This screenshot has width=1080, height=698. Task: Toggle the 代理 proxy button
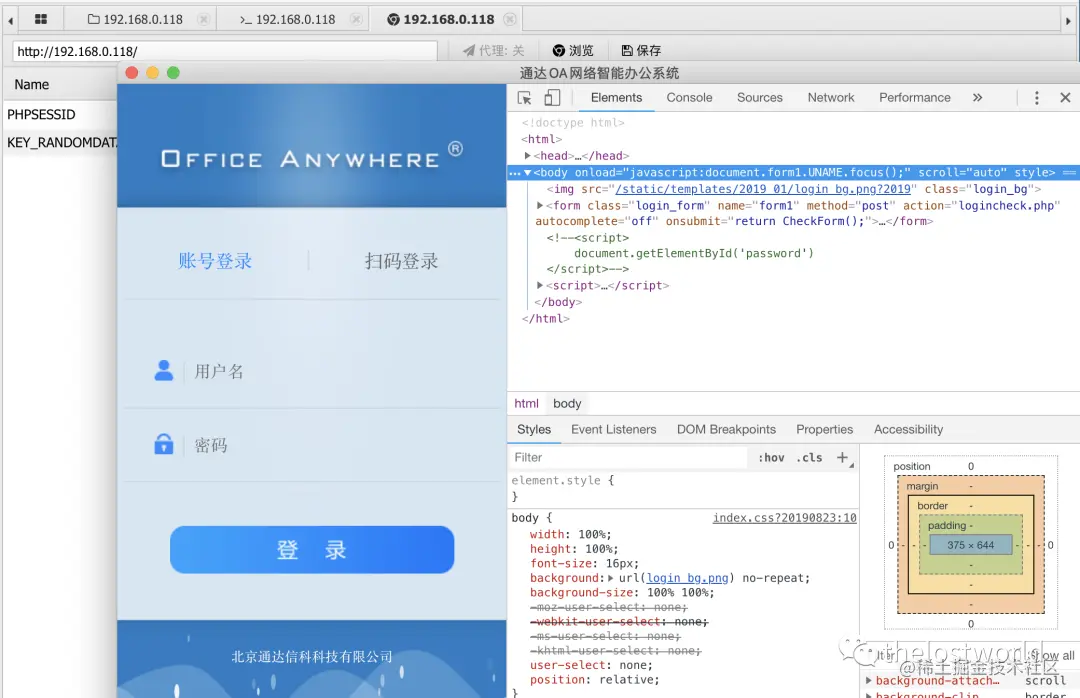[x=494, y=50]
